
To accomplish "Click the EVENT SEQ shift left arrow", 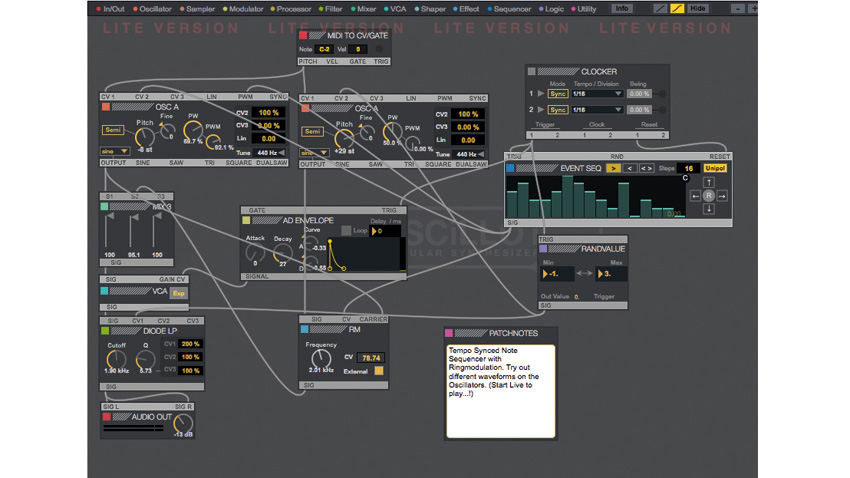I will point(695,196).
